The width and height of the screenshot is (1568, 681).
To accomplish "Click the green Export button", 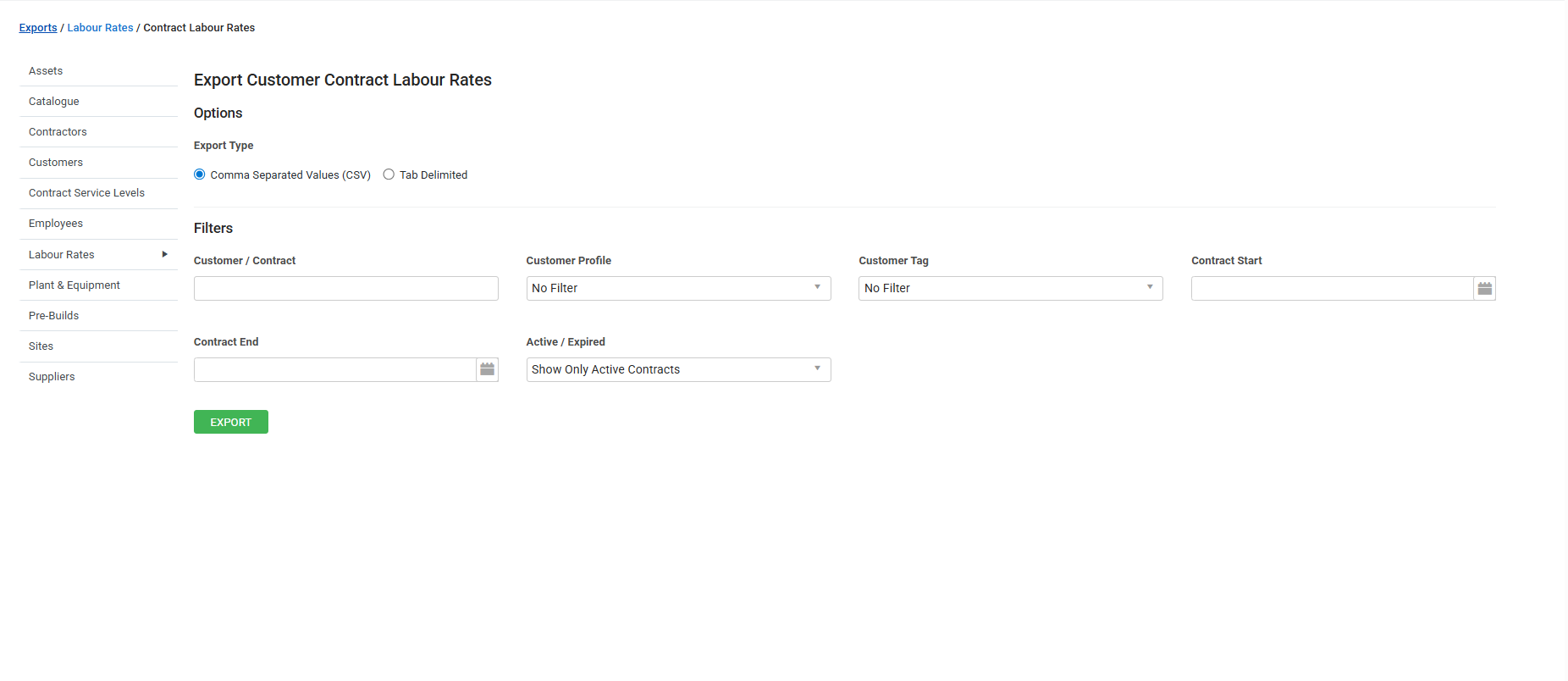I will tap(230, 422).
